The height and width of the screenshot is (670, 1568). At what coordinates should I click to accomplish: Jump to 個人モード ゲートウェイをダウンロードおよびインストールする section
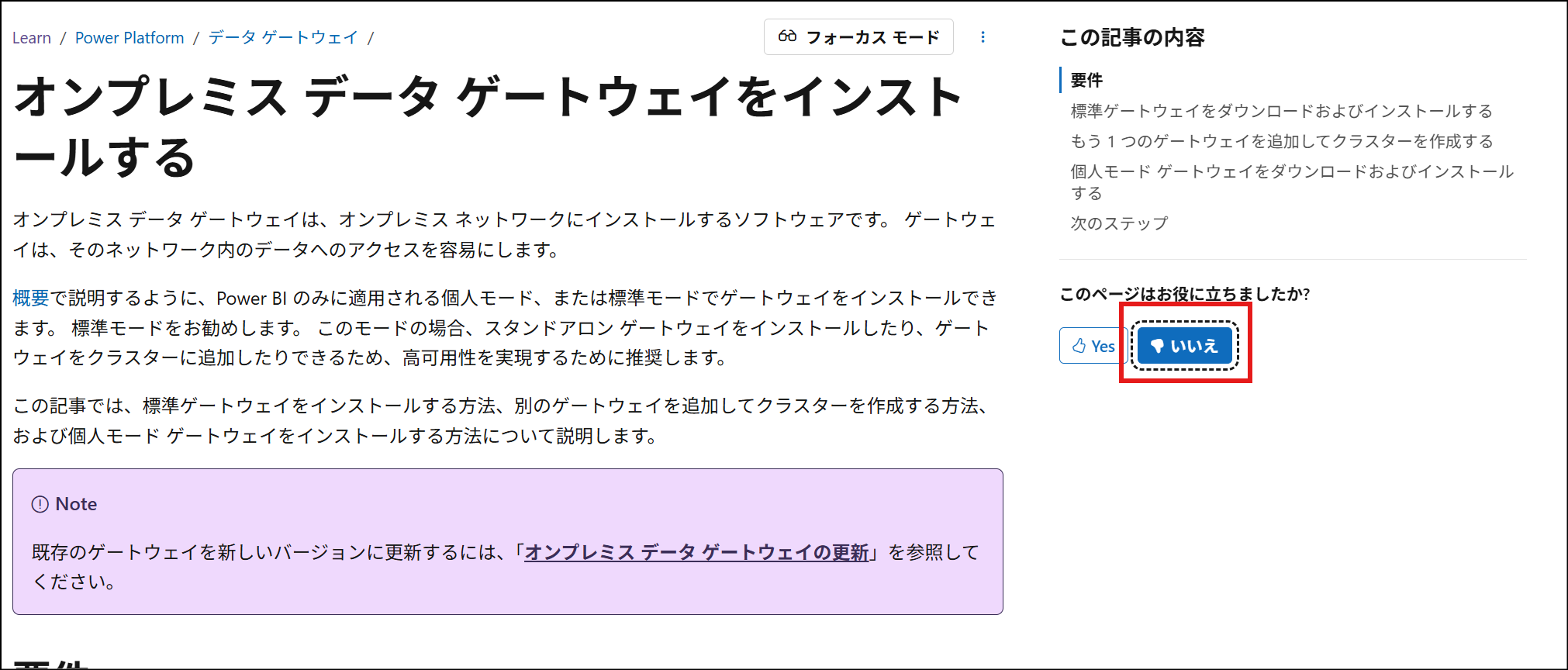pyautogui.click(x=1292, y=181)
